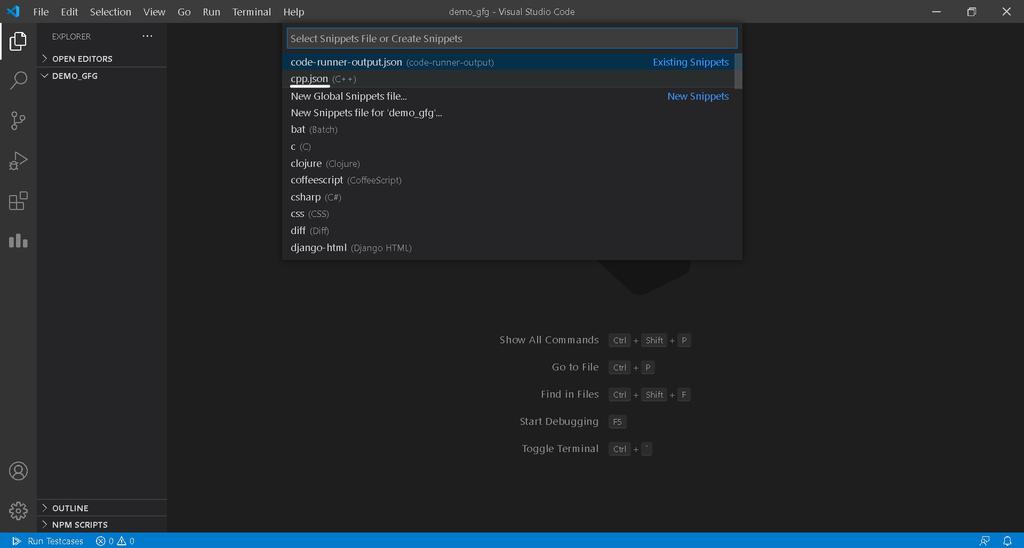Click the VS Code logo icon
Screen dimensions: 1024x548
(13, 12)
